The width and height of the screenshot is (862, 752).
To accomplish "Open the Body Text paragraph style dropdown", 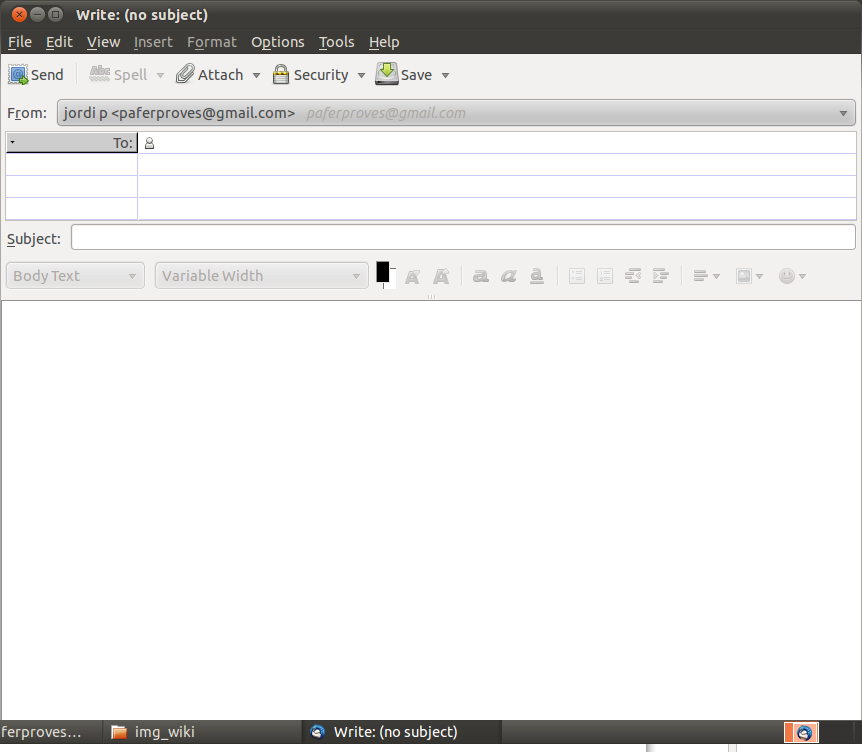I will tap(75, 276).
